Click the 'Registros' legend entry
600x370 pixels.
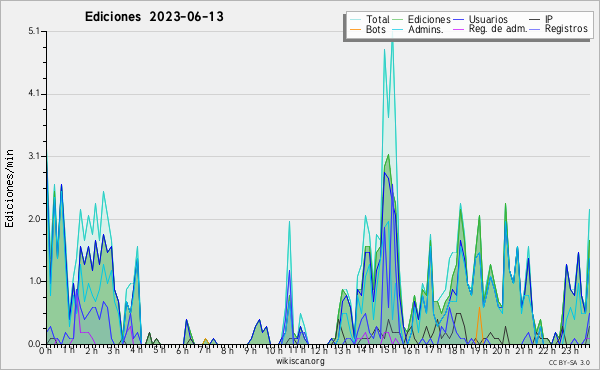[566, 29]
